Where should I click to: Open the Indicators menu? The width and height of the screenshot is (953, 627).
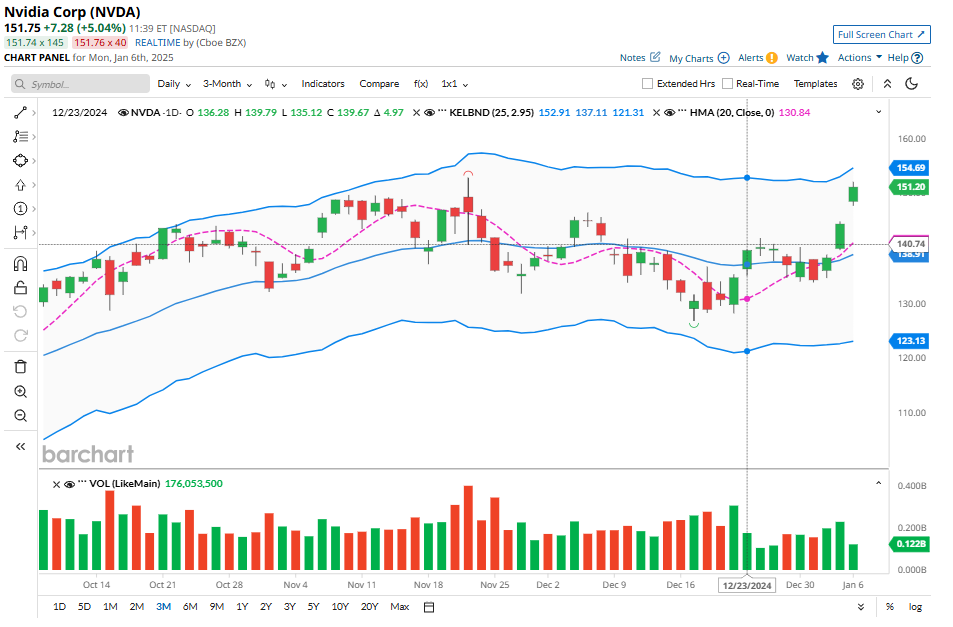[x=322, y=84]
